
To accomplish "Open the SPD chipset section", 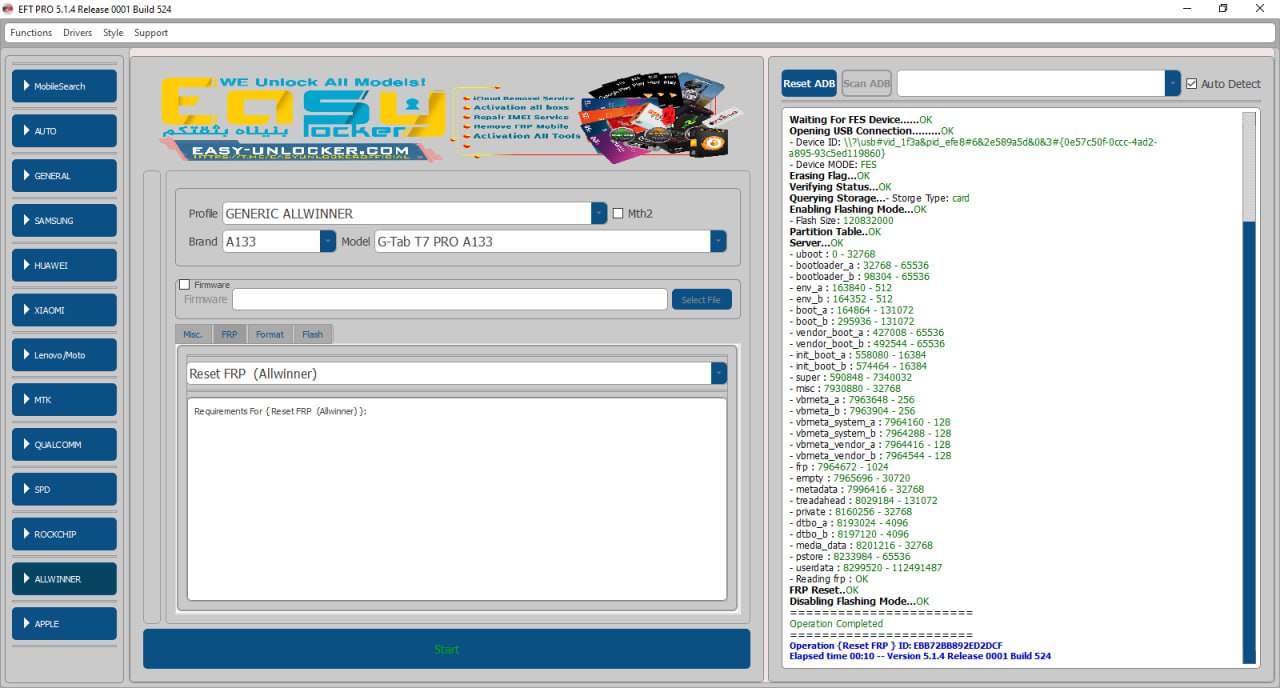I will [x=64, y=489].
